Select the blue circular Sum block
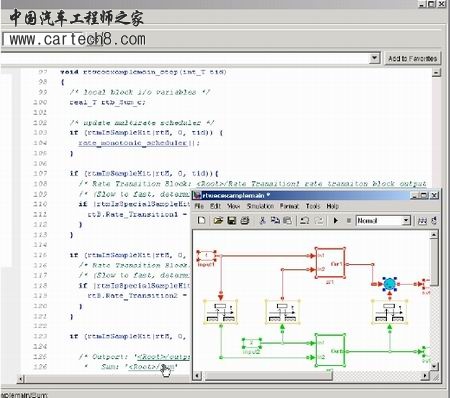 389,284
